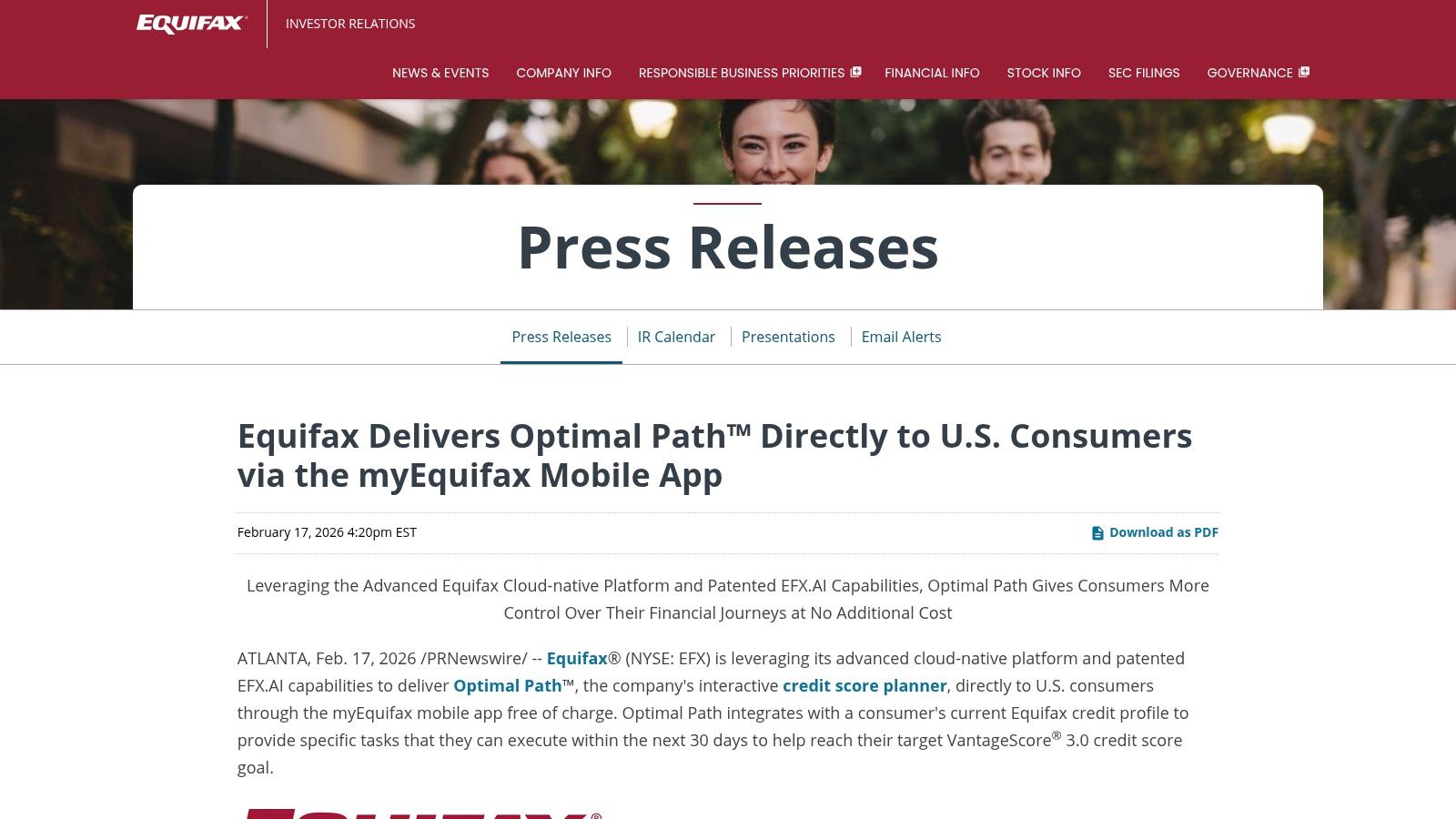The height and width of the screenshot is (819, 1456).
Task: Open the Optimal Path hyperlink
Action: point(507,685)
